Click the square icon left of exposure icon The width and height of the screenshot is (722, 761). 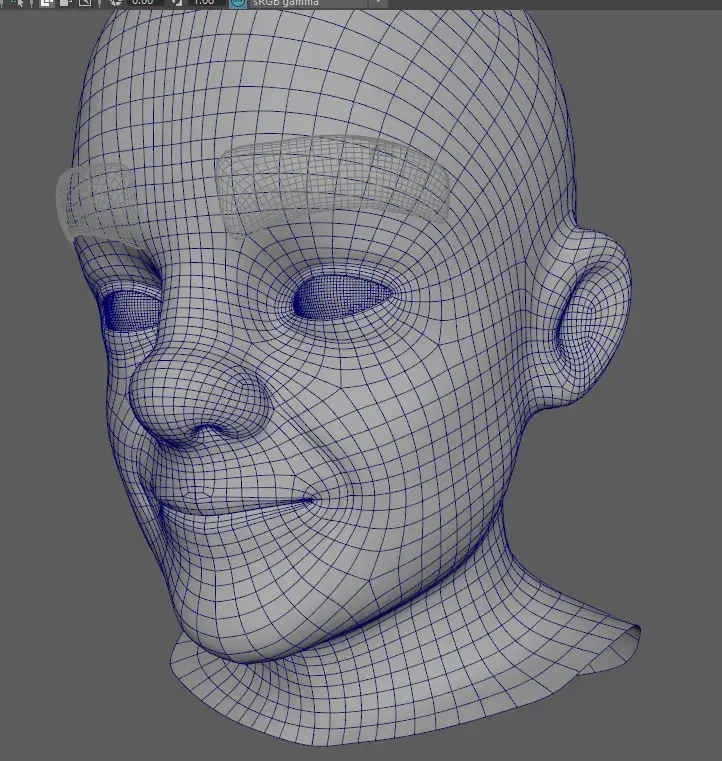pyautogui.click(x=86, y=3)
